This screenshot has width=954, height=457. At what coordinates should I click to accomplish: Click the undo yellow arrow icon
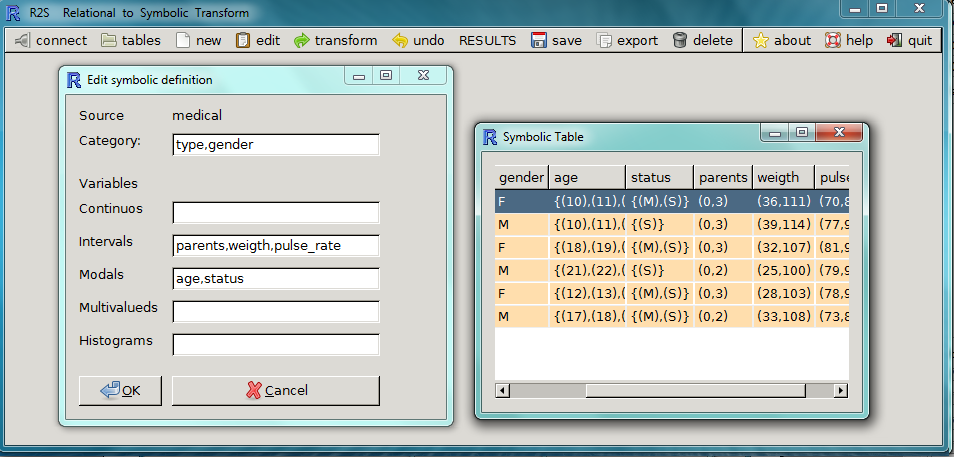pyautogui.click(x=400, y=41)
